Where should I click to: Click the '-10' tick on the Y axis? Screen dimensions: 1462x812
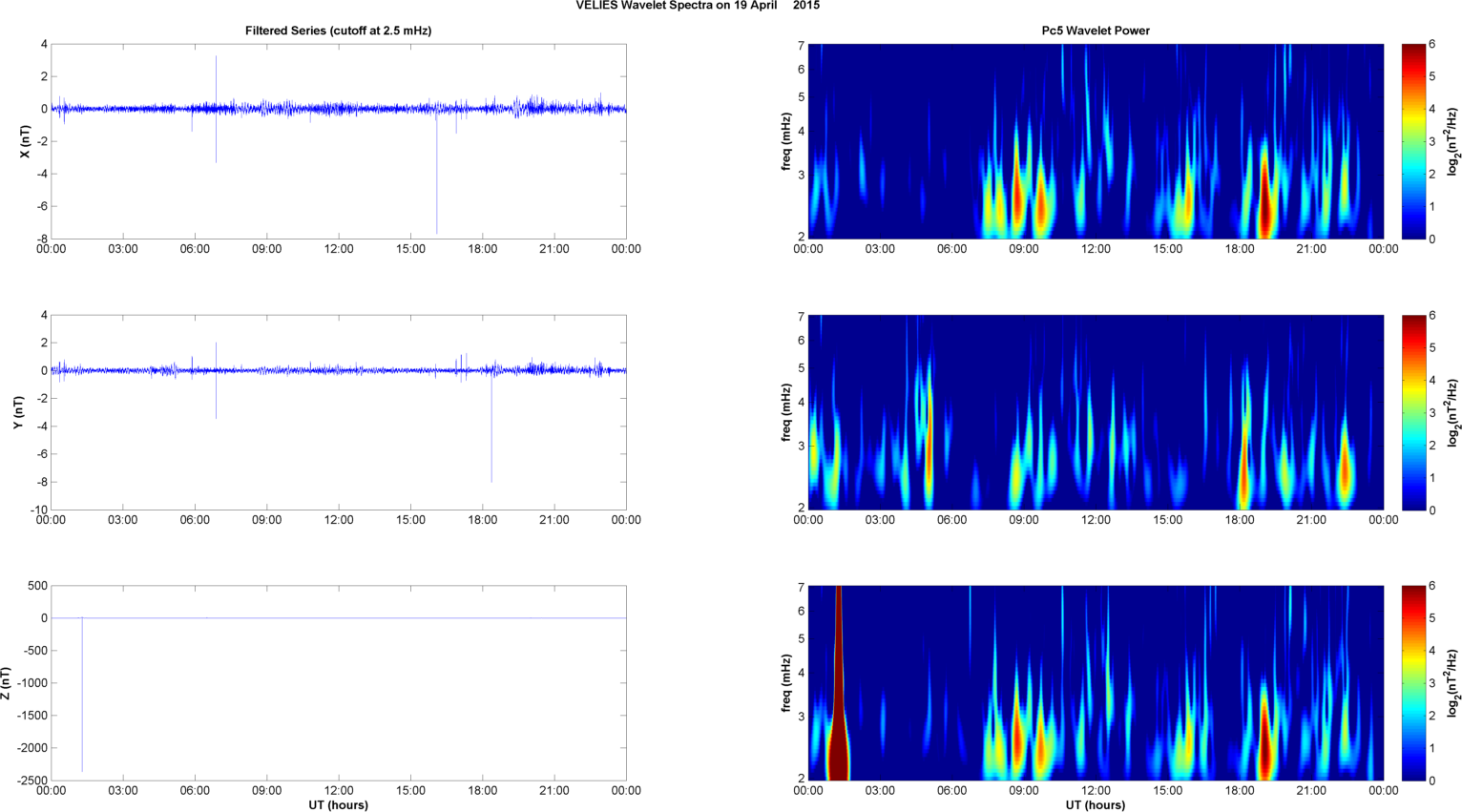coord(38,510)
